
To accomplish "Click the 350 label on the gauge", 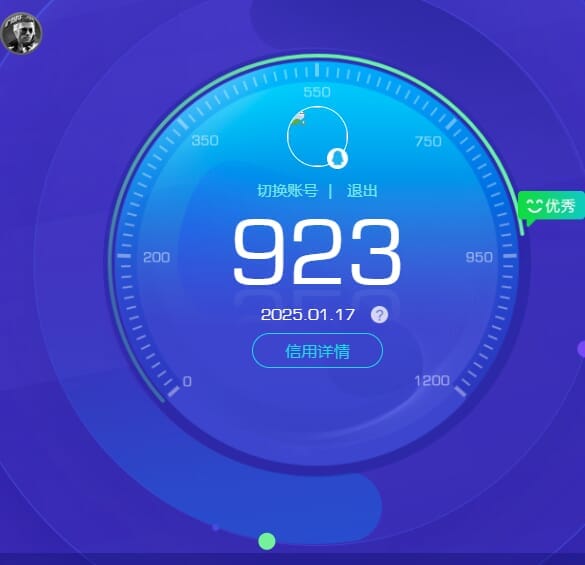I will pyautogui.click(x=205, y=141).
